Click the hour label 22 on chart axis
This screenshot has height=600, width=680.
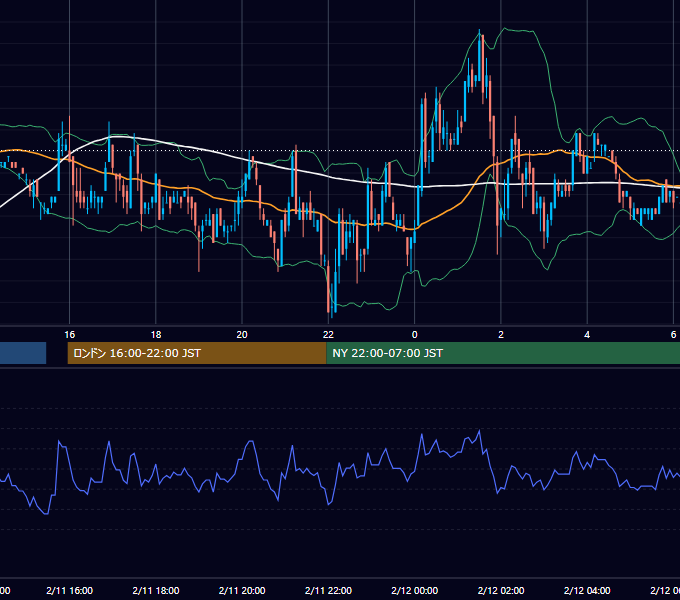click(328, 335)
